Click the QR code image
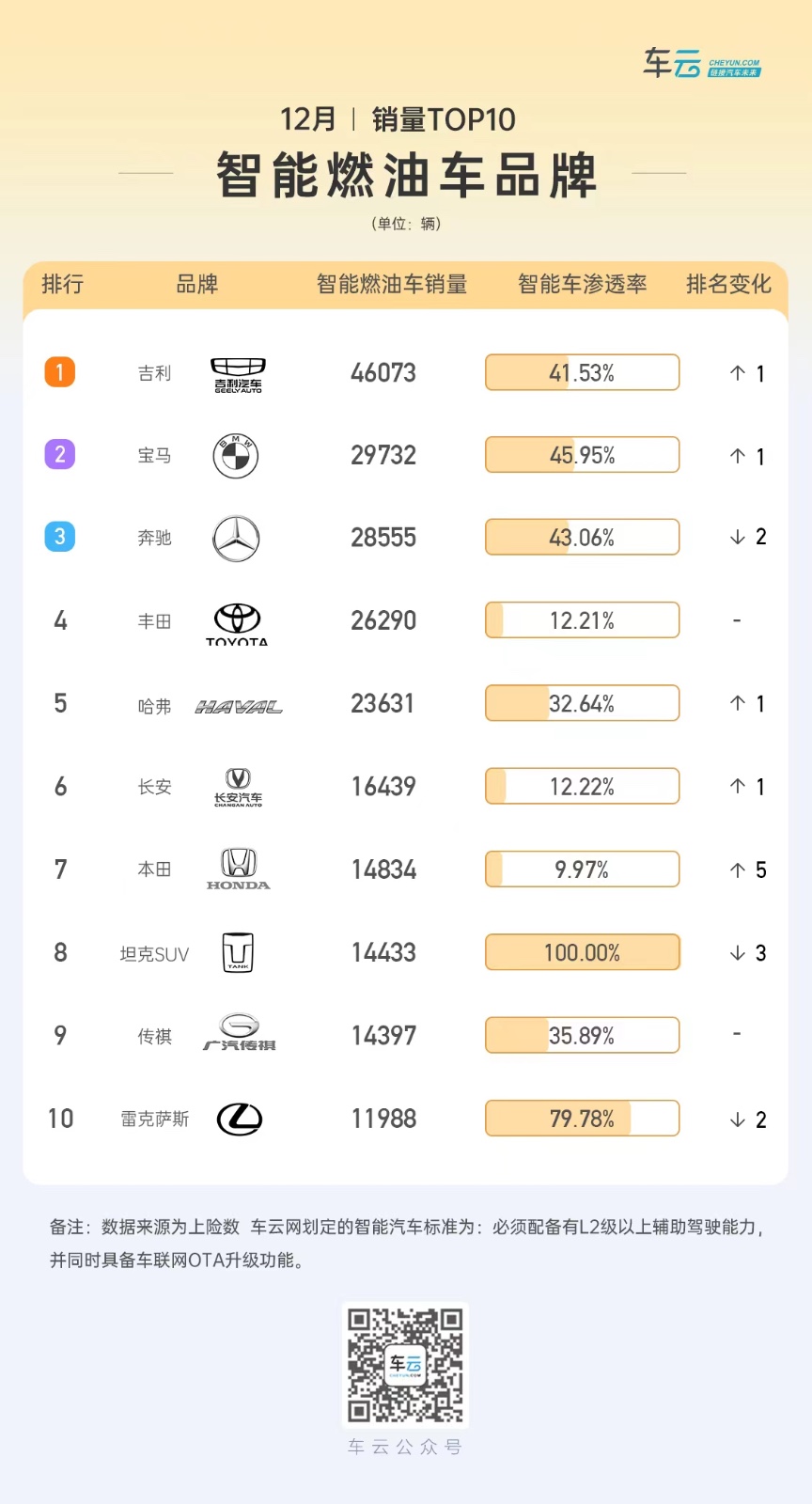The width and height of the screenshot is (812, 1504). click(x=405, y=1365)
